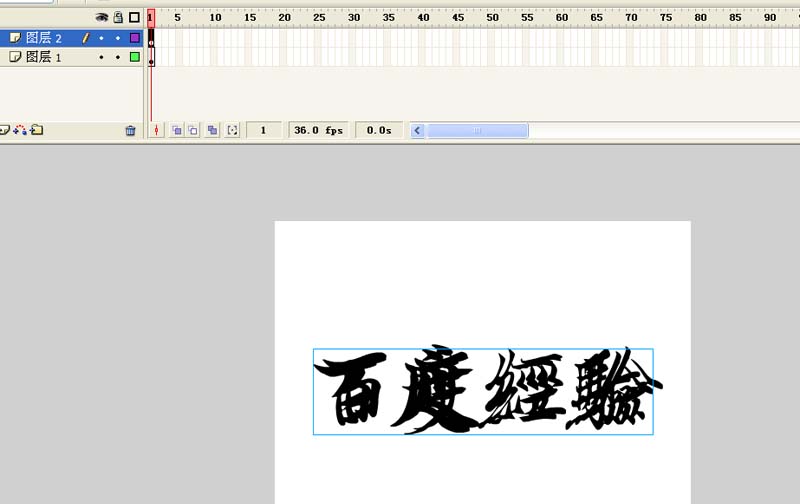Click the 36.0 fps frame rate
This screenshot has height=504, width=800.
[318, 131]
